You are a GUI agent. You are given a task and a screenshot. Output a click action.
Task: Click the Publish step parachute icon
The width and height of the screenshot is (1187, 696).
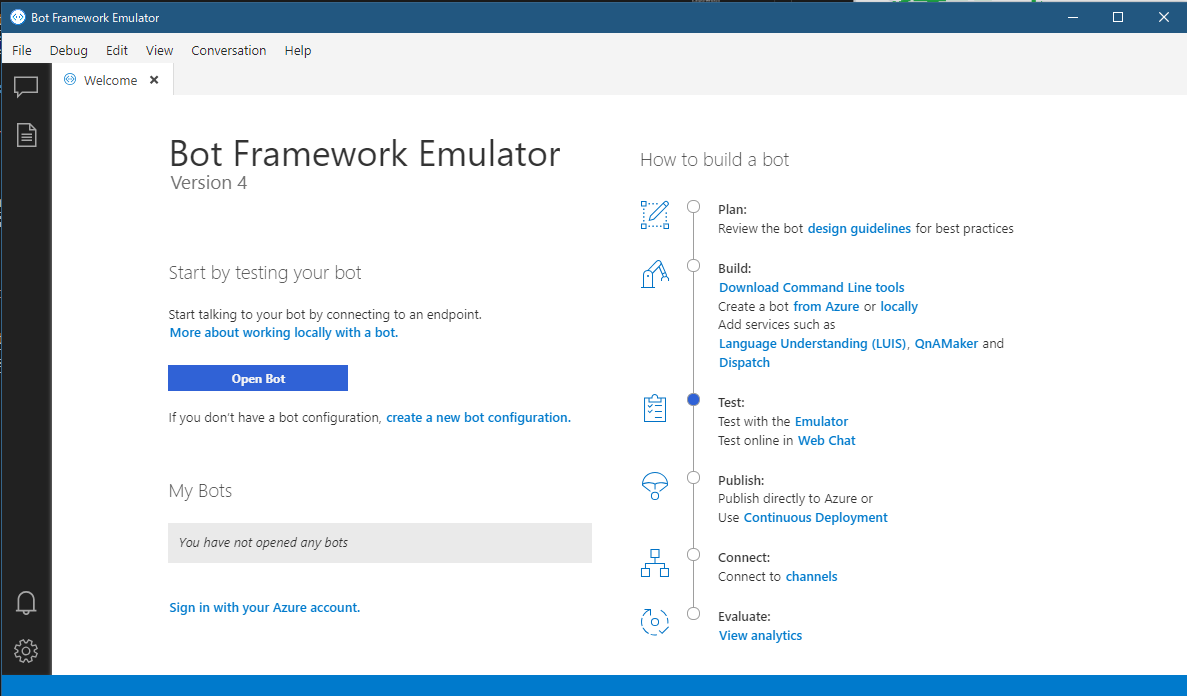pos(655,485)
